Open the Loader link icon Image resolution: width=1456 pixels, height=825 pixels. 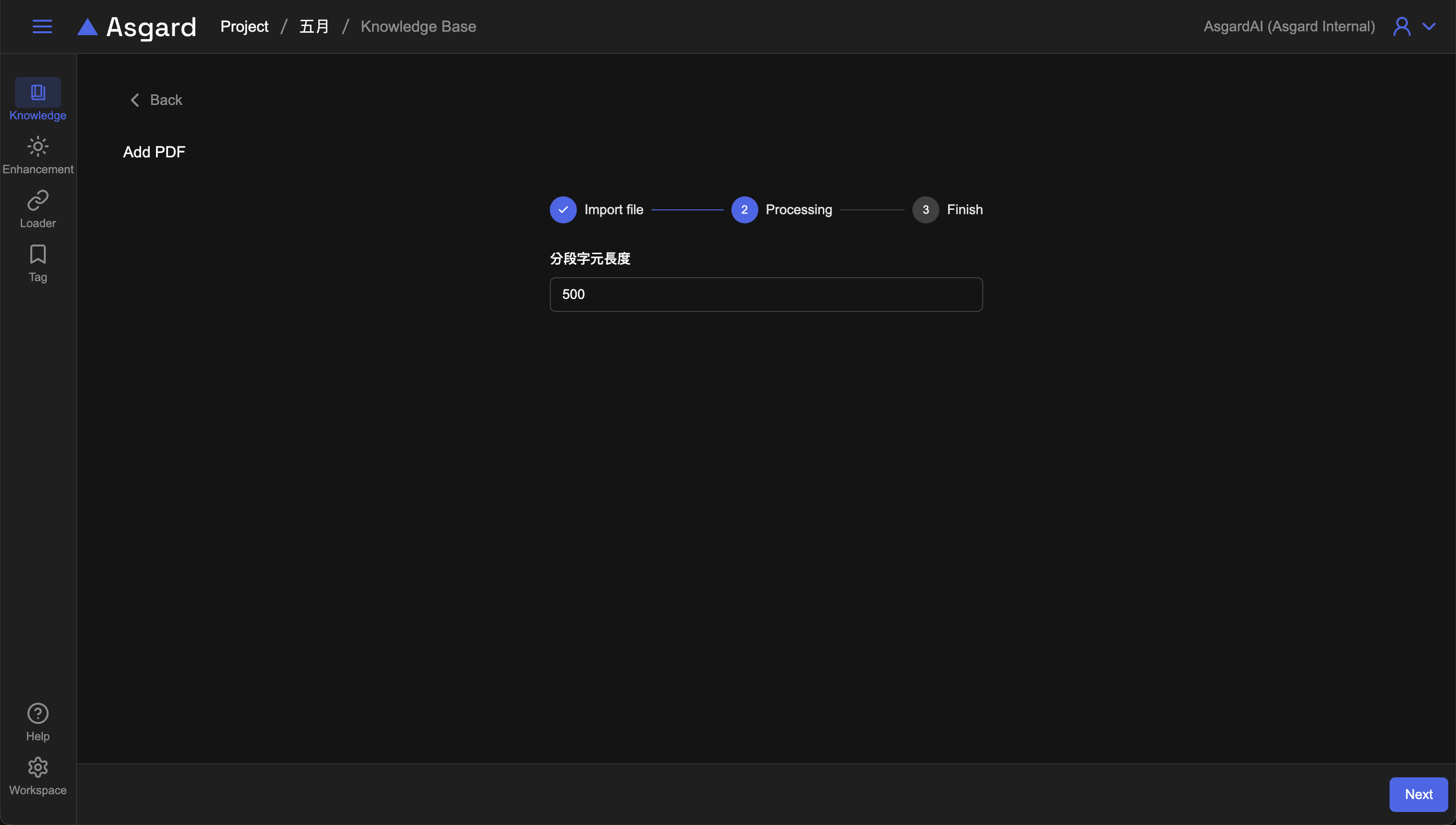point(38,201)
